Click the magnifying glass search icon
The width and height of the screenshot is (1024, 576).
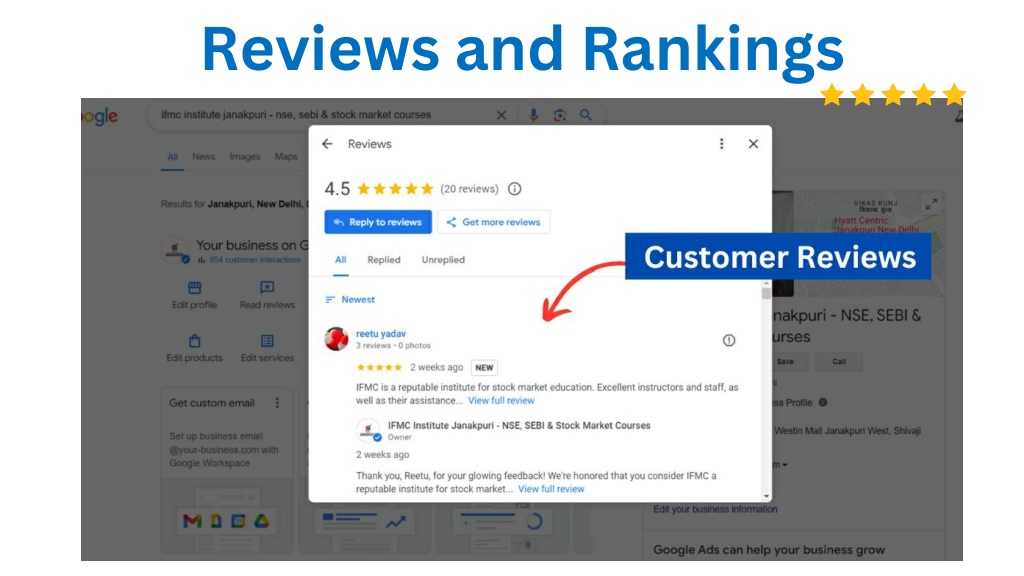(x=586, y=115)
